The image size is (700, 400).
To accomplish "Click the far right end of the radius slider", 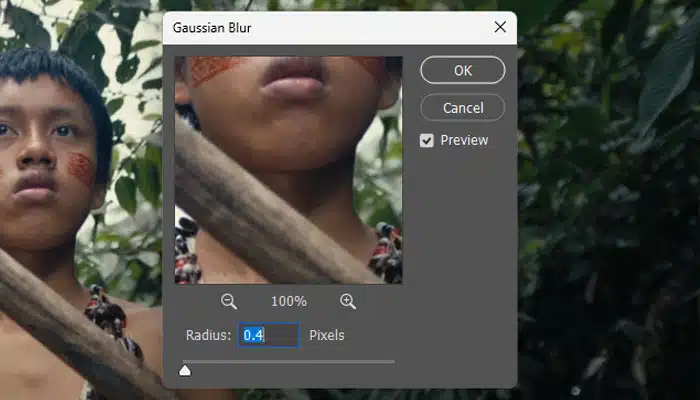I will pos(393,361).
